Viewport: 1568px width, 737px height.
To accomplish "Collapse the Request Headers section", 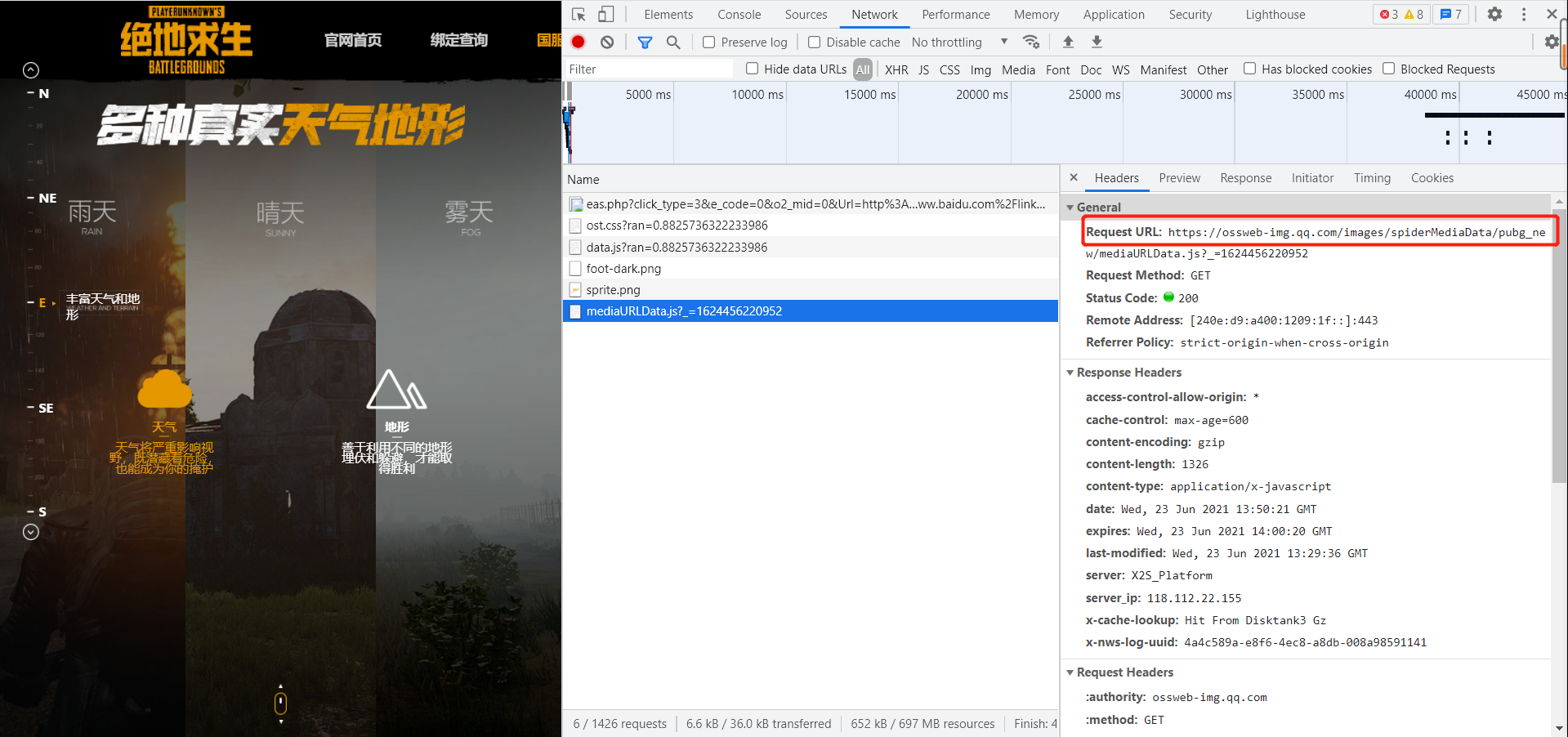I will point(1070,672).
